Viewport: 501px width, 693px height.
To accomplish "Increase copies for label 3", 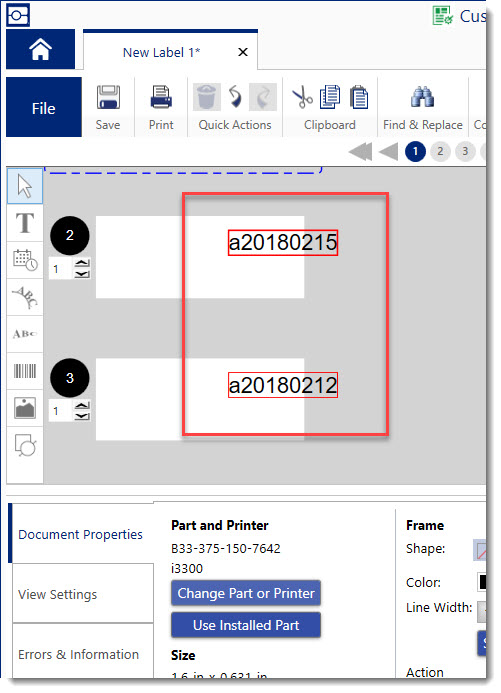I will [x=82, y=406].
